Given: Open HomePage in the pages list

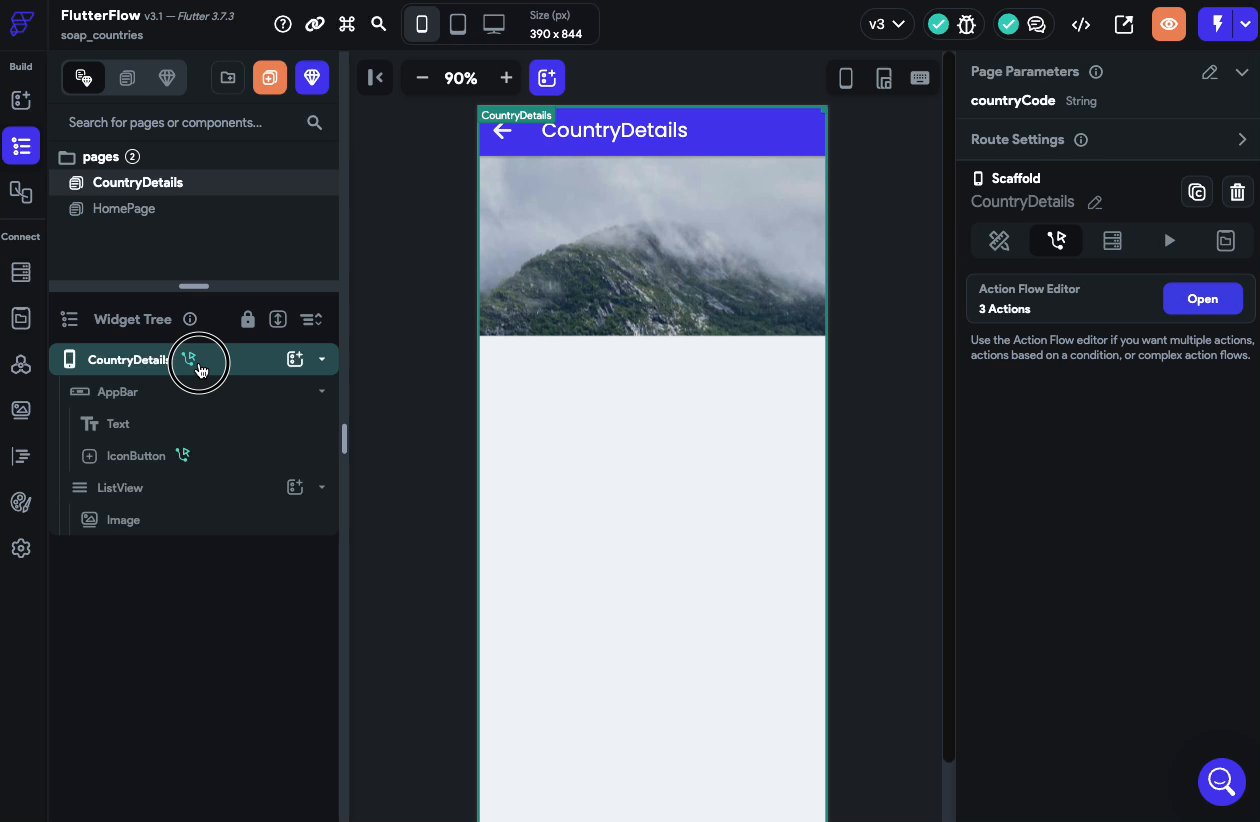Looking at the screenshot, I should pyautogui.click(x=194, y=208).
